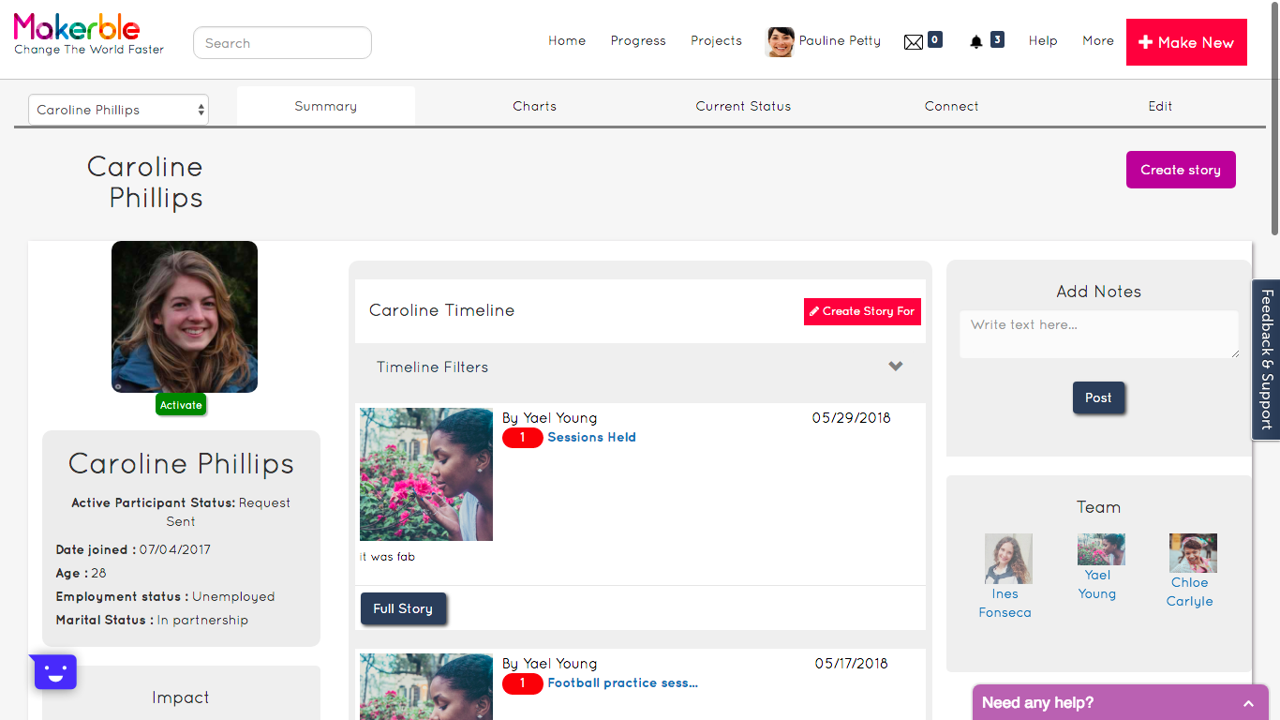The width and height of the screenshot is (1280, 720).
Task: Click the notifications count badge 3
Action: pyautogui.click(x=997, y=40)
